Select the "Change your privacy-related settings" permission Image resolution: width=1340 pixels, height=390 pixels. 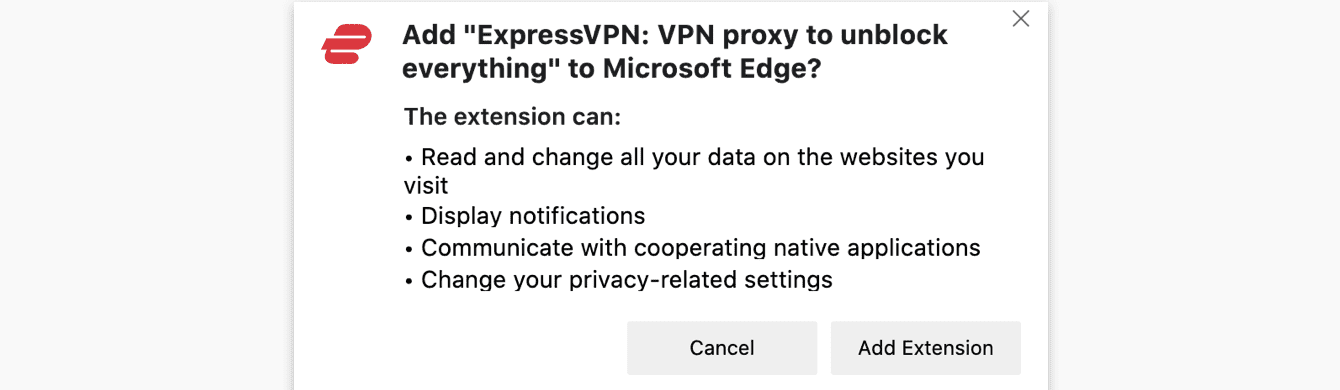pos(627,279)
